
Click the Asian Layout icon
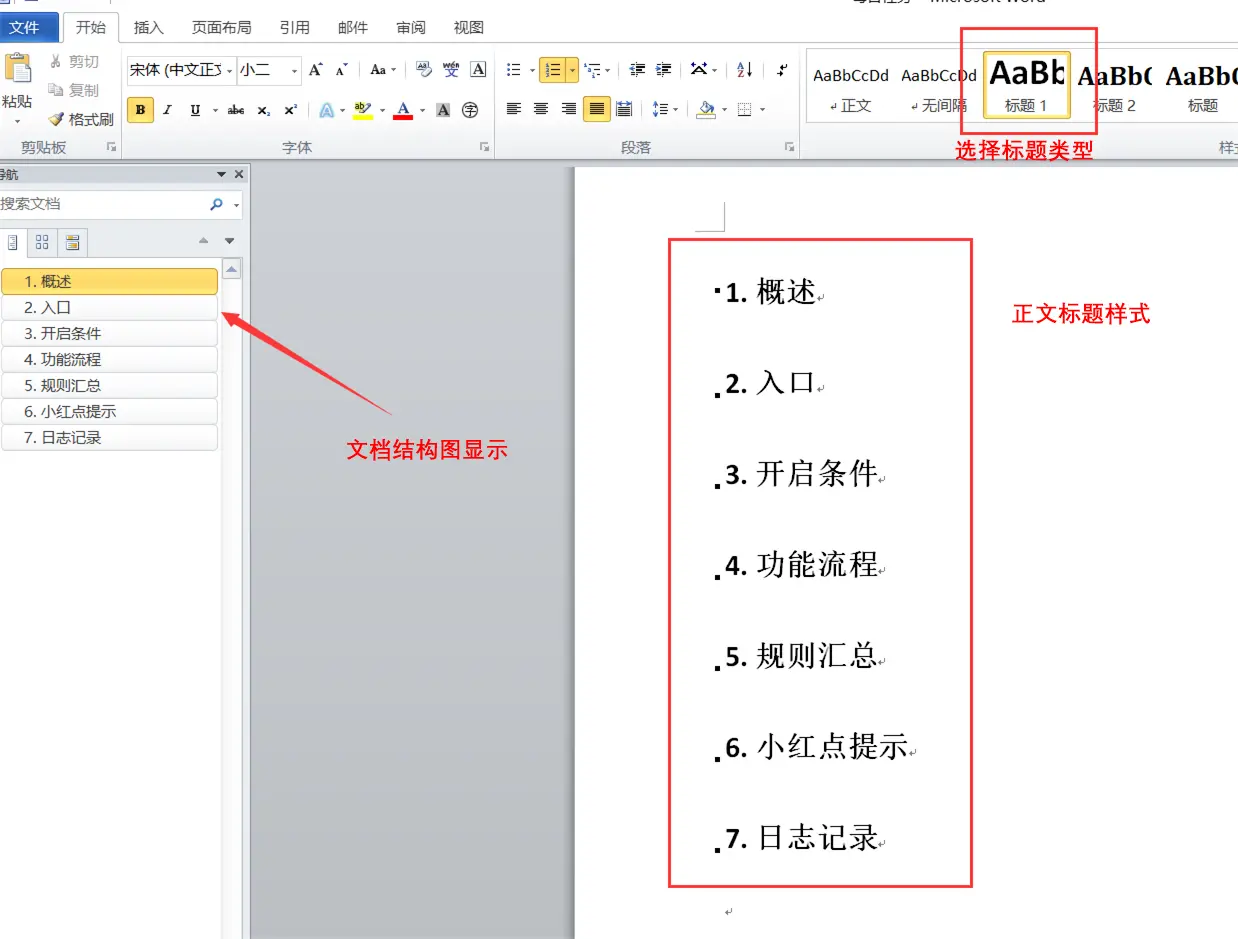(699, 70)
